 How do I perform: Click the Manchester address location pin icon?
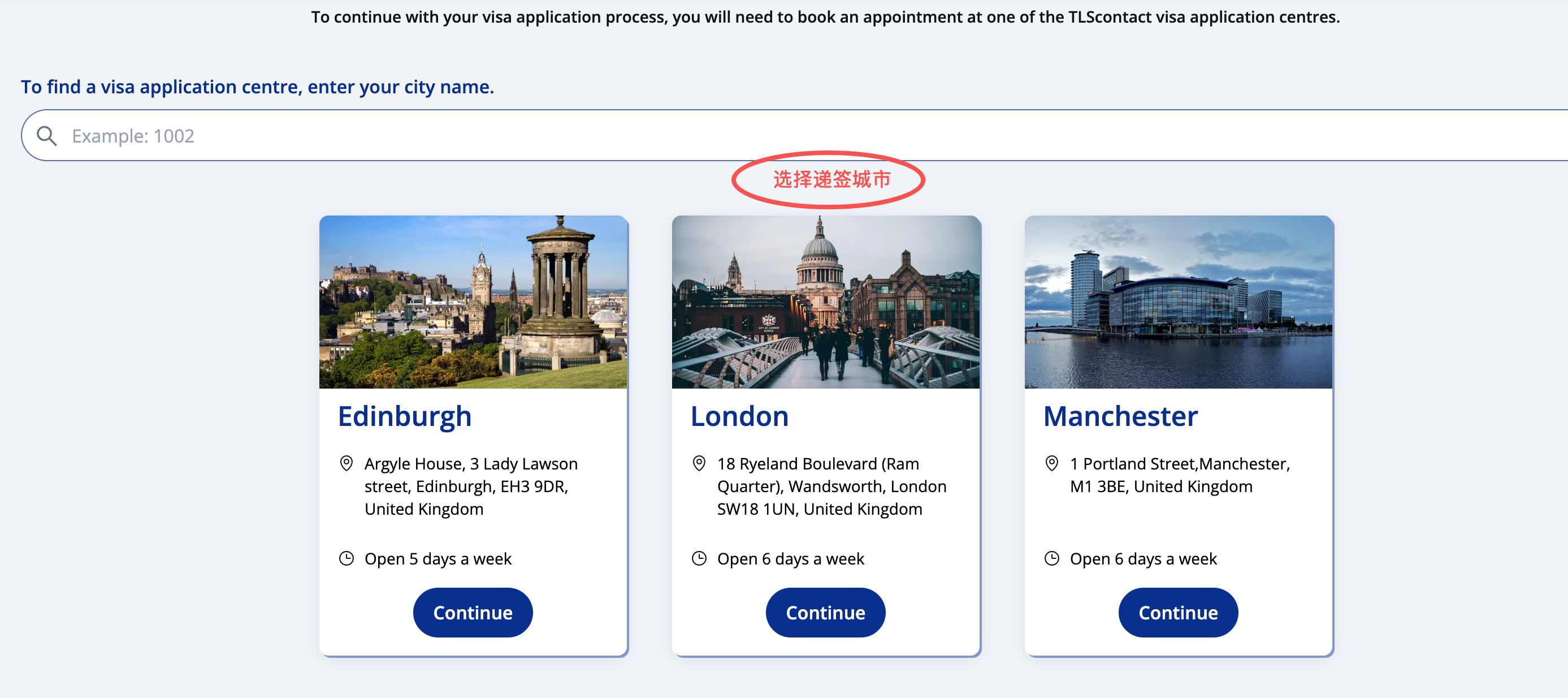(x=1051, y=463)
